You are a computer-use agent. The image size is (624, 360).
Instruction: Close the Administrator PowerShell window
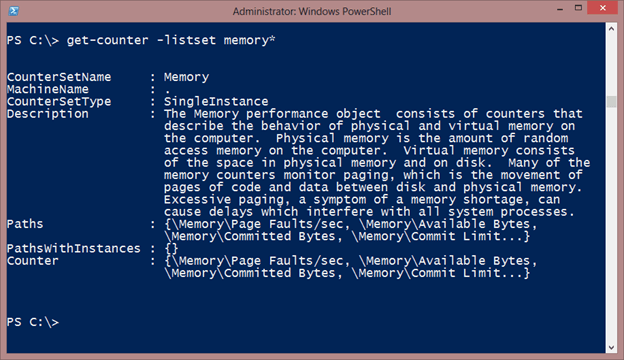click(x=603, y=8)
